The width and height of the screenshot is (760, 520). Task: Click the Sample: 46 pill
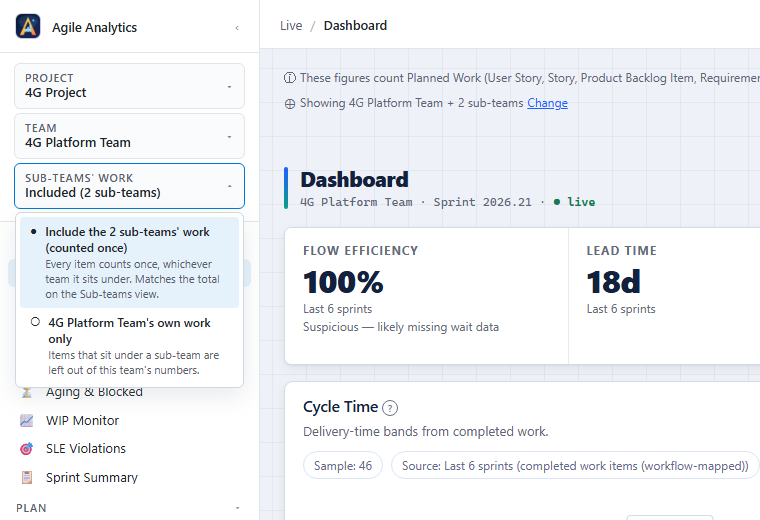pyautogui.click(x=343, y=466)
